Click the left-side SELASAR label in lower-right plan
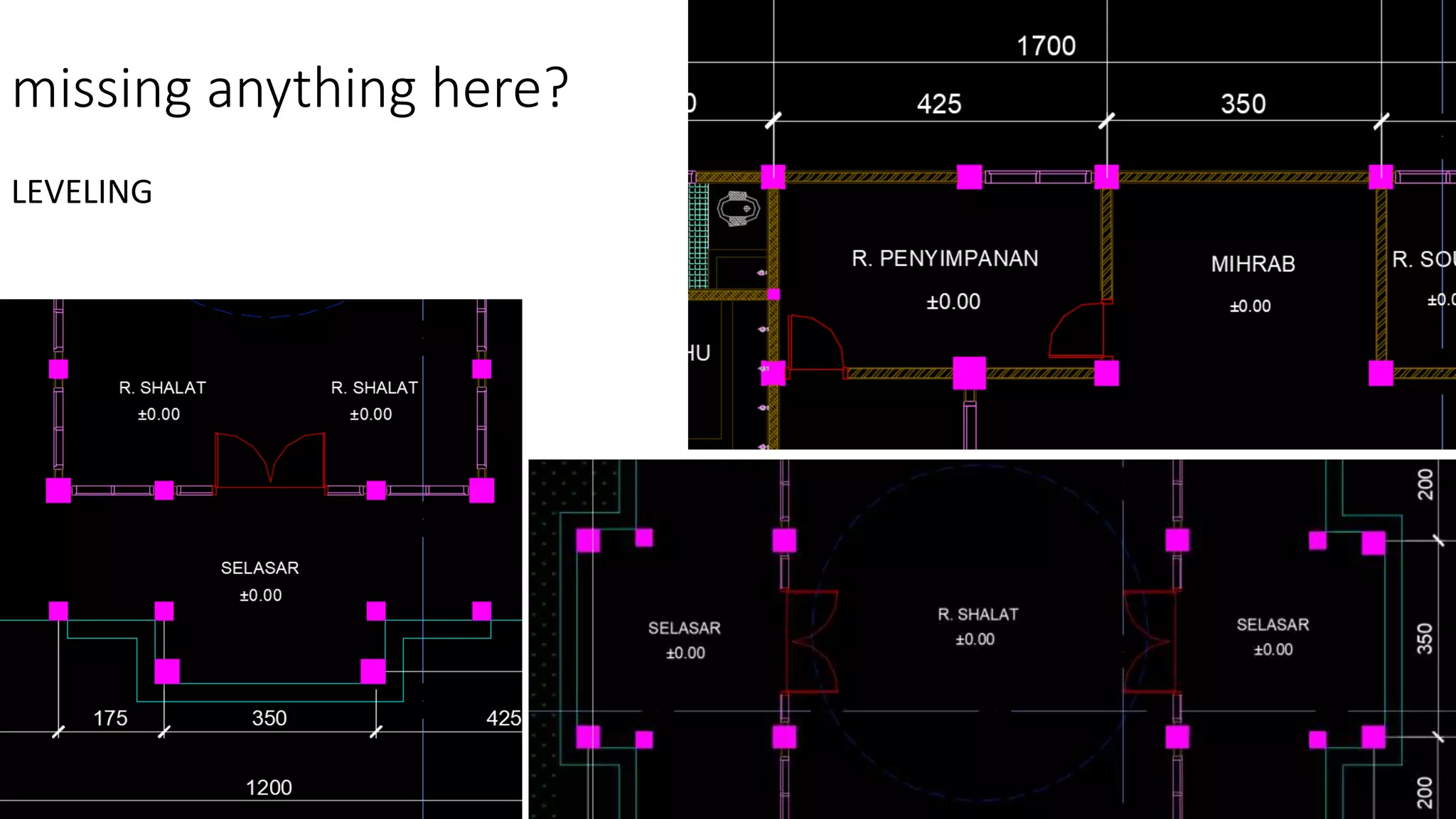This screenshot has width=1456, height=819. (684, 628)
